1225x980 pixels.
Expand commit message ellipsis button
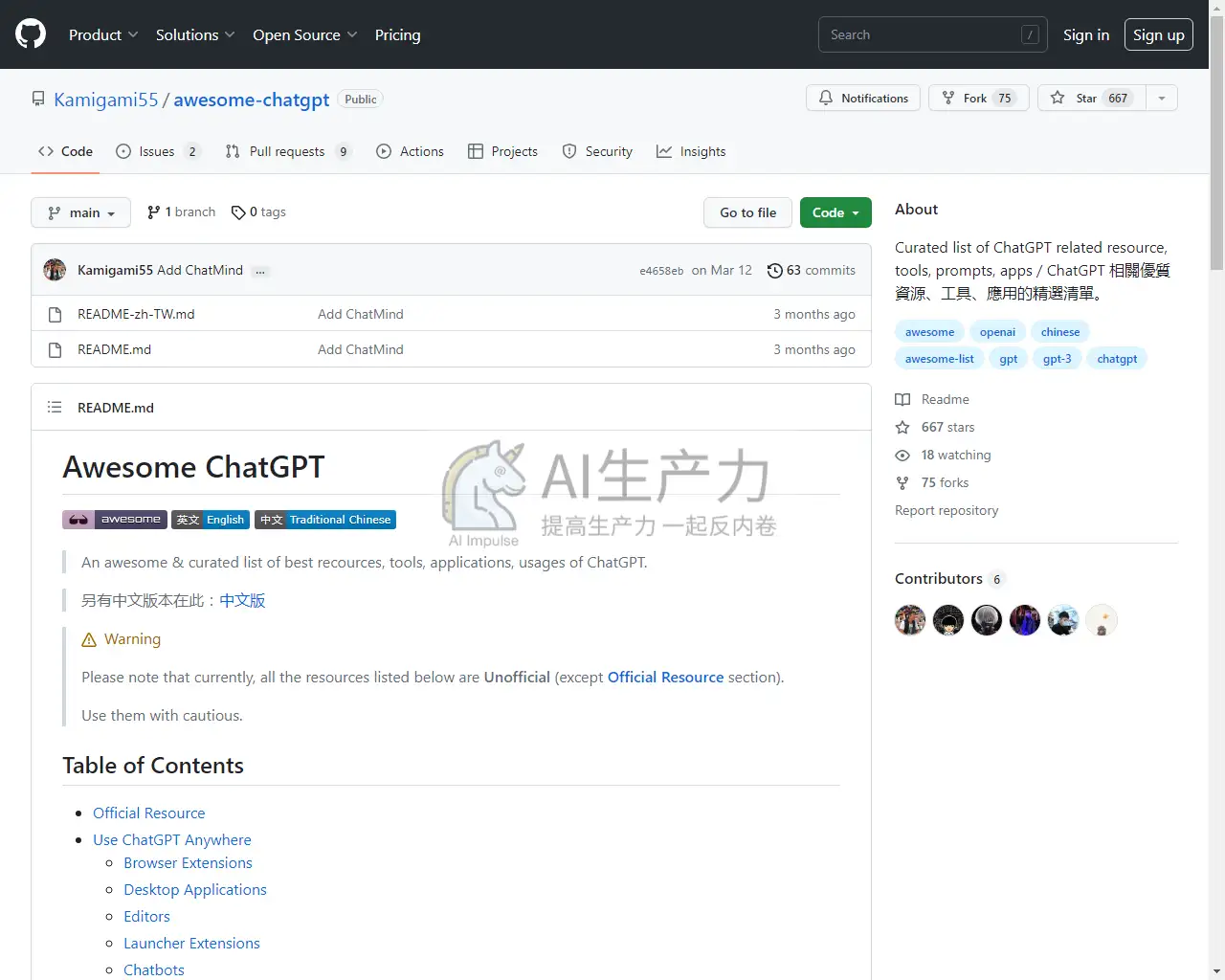click(260, 271)
